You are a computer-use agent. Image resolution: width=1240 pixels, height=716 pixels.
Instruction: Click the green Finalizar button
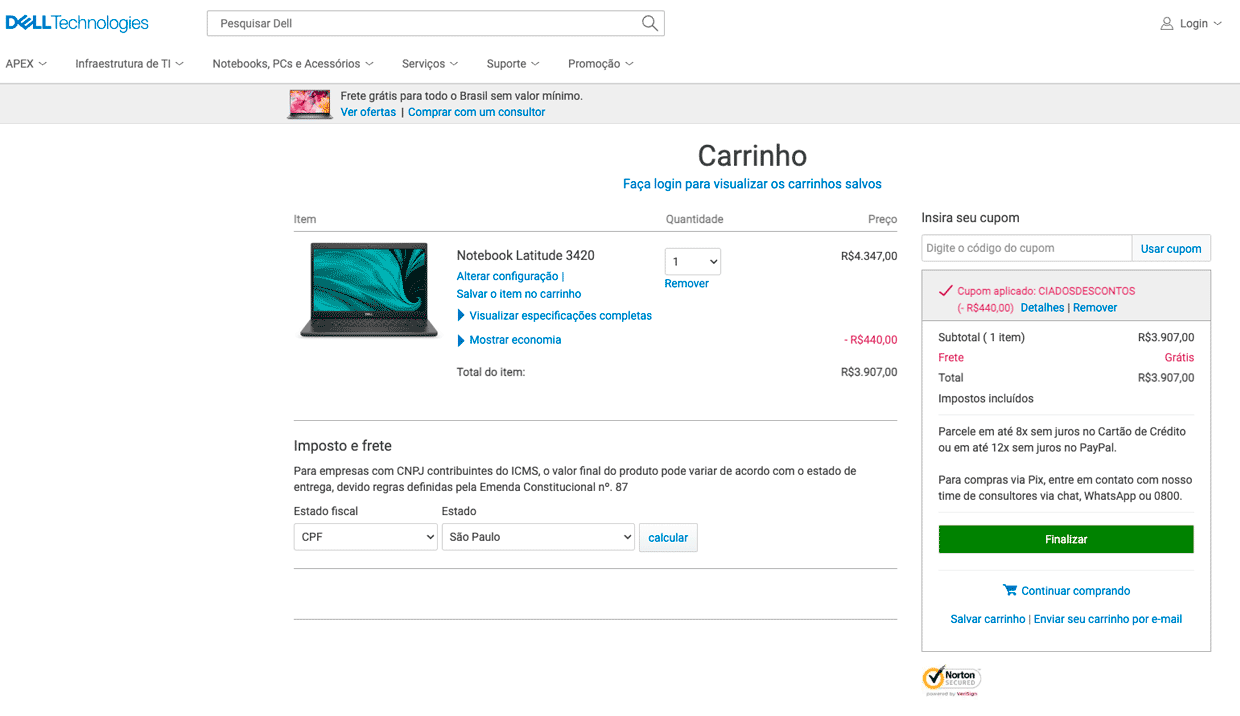coord(1066,539)
